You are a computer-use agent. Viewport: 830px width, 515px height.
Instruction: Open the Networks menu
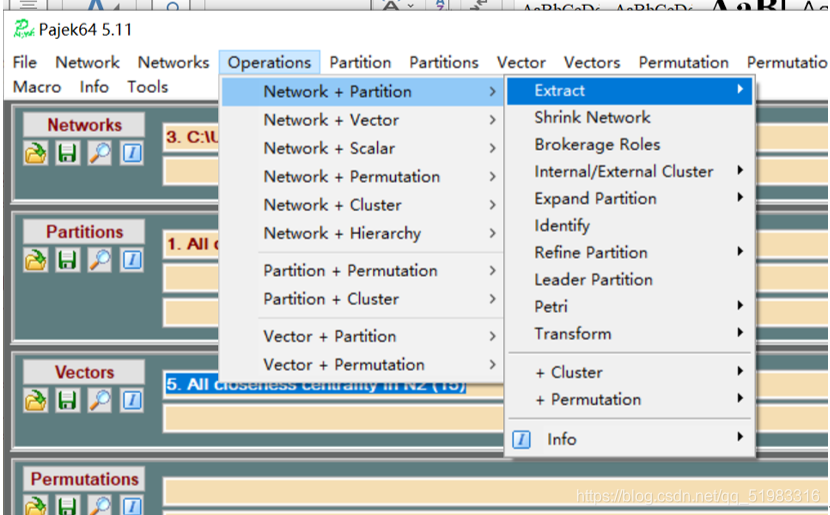(174, 62)
